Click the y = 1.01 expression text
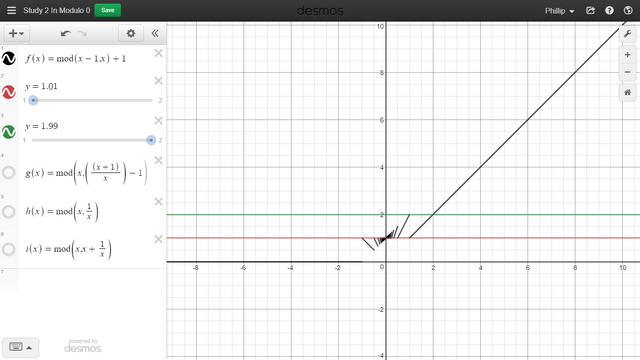 pyautogui.click(x=41, y=87)
